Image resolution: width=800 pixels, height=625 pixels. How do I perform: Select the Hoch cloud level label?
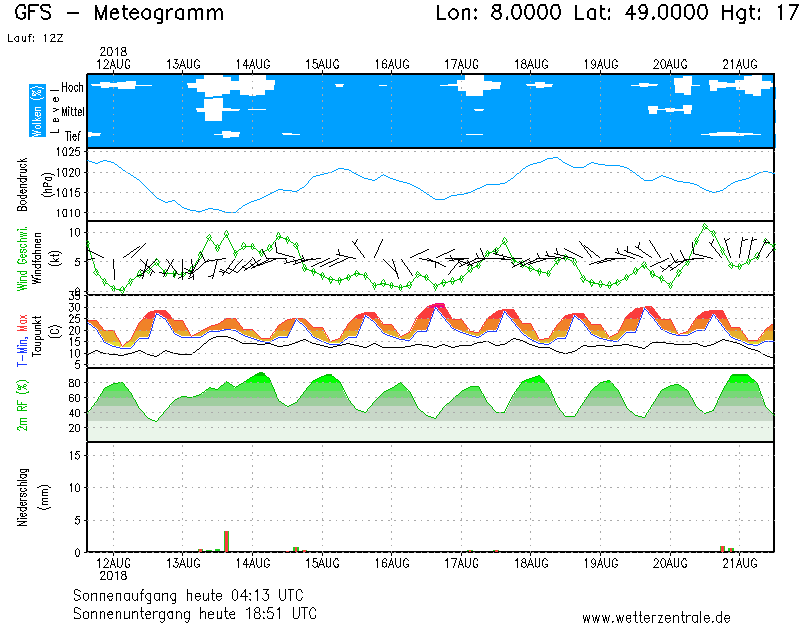pos(72,88)
